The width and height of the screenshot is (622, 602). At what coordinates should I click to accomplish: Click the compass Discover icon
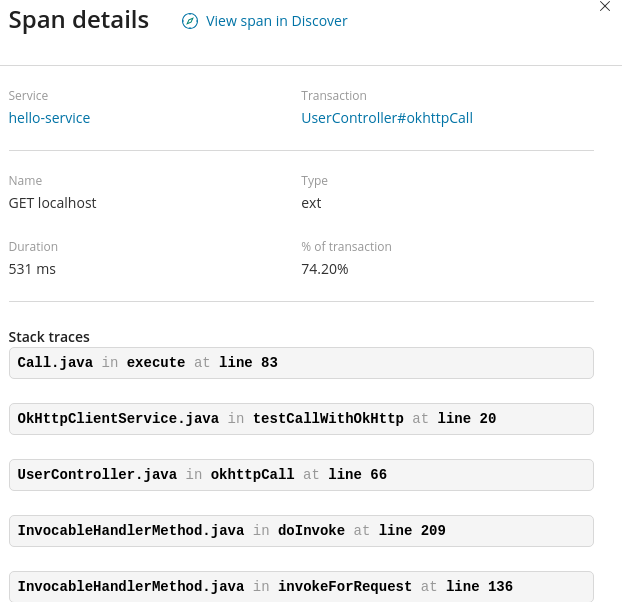point(190,21)
